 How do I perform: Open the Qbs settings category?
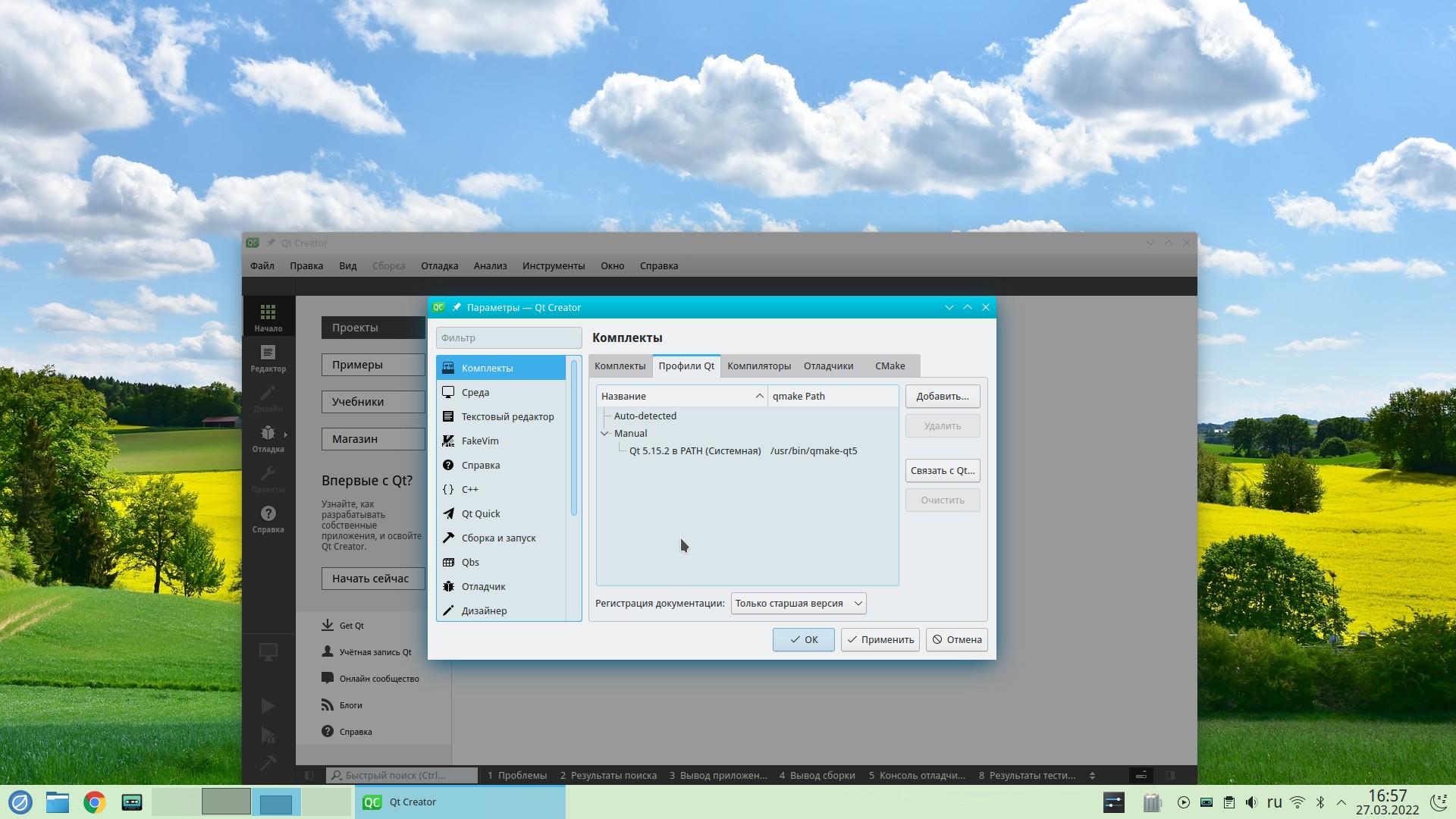(470, 562)
